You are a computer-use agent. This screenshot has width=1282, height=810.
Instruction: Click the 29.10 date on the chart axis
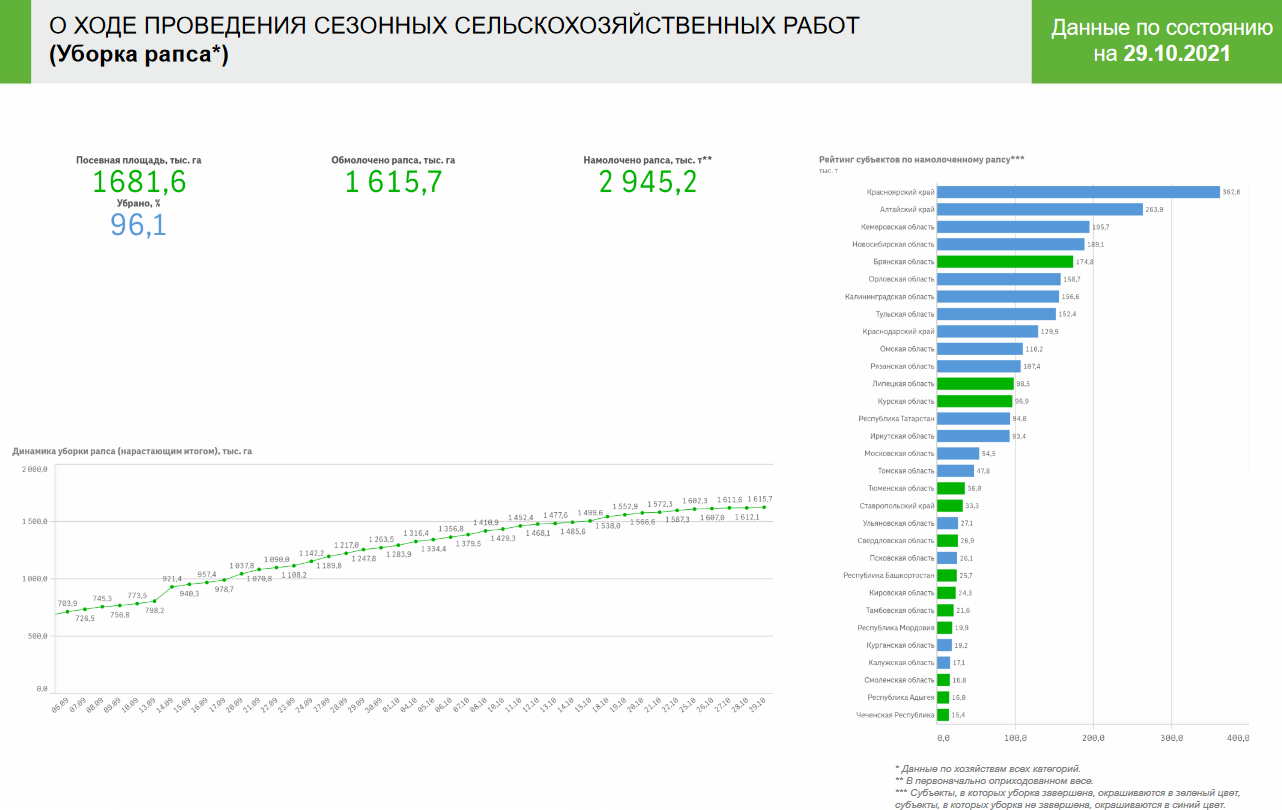pyautogui.click(x=762, y=703)
